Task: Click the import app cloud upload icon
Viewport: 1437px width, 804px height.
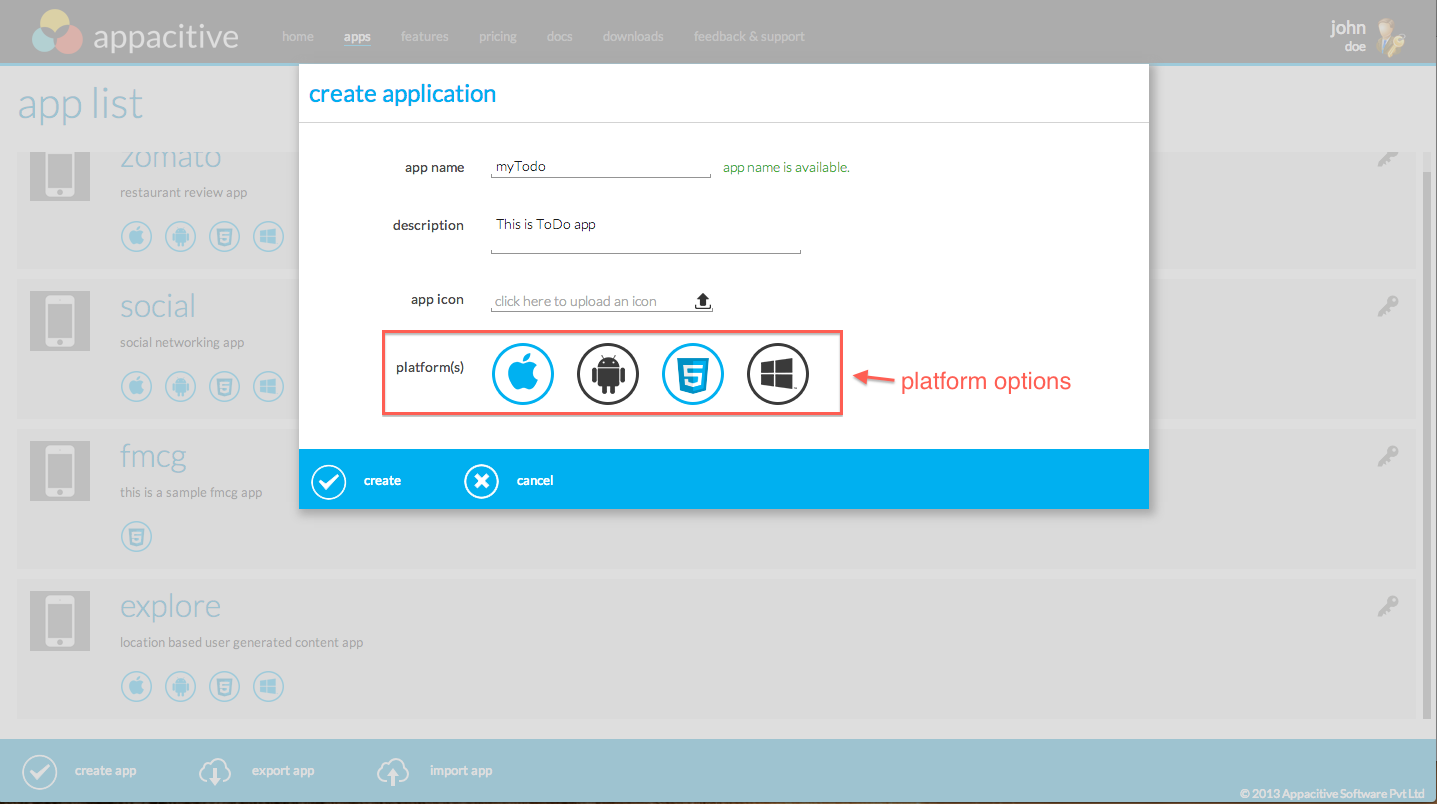Action: click(x=393, y=771)
